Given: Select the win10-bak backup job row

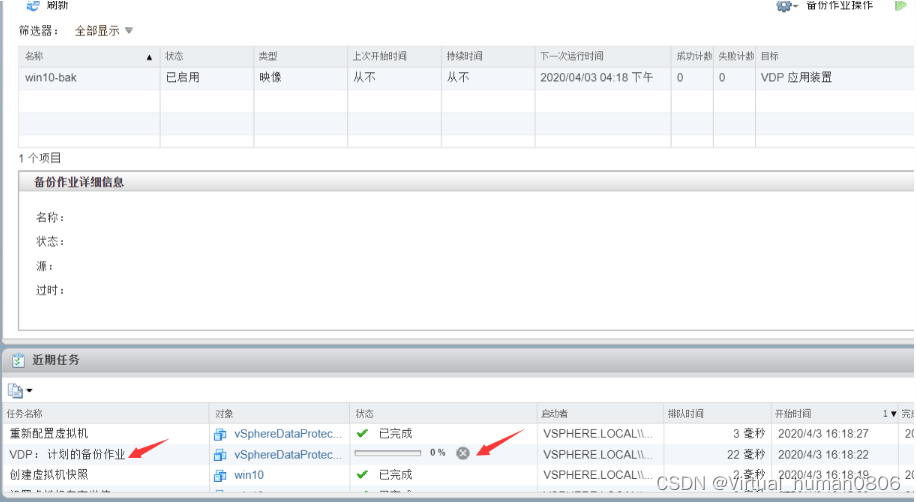Looking at the screenshot, I should tap(466, 78).
